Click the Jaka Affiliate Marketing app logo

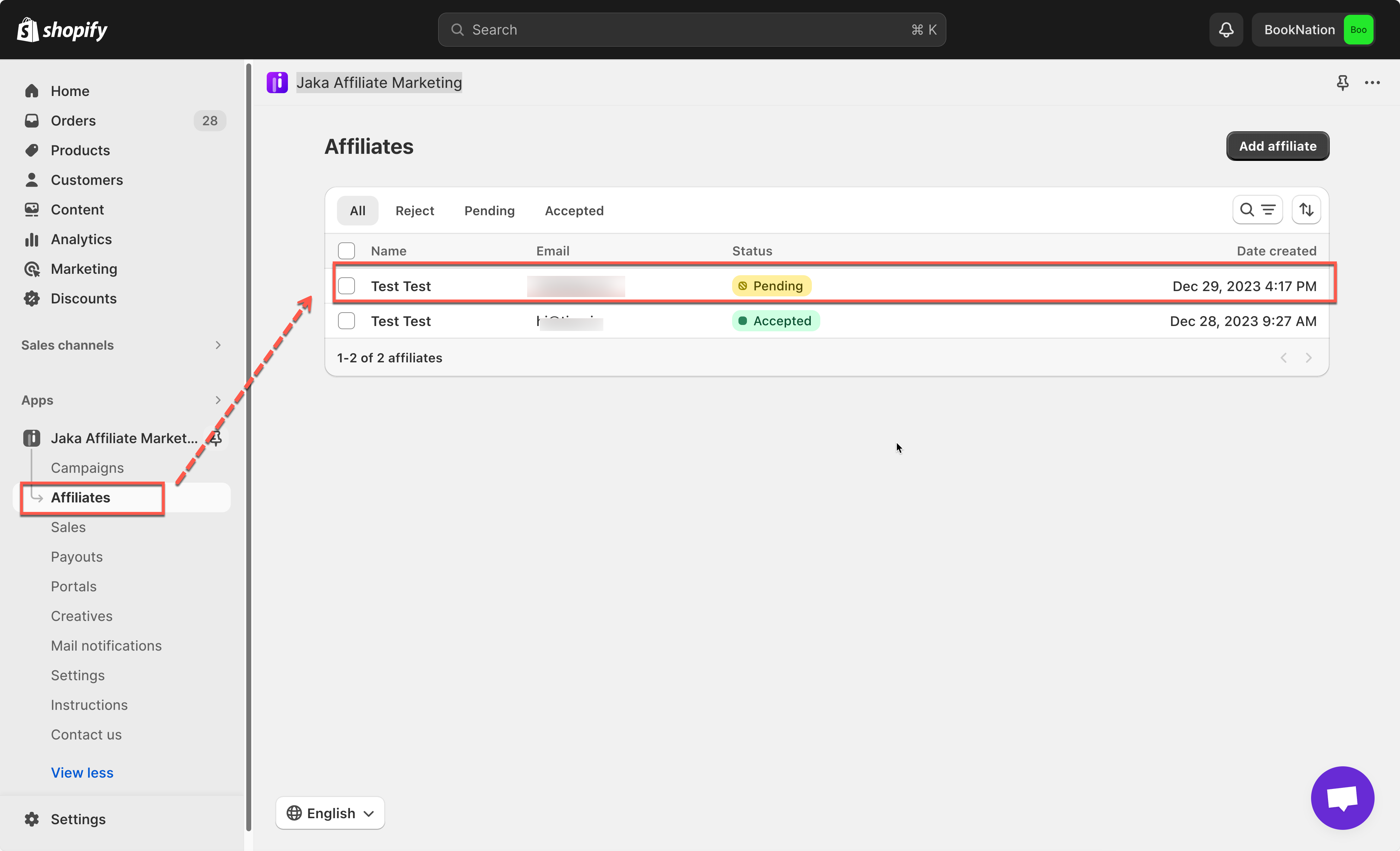click(x=277, y=83)
